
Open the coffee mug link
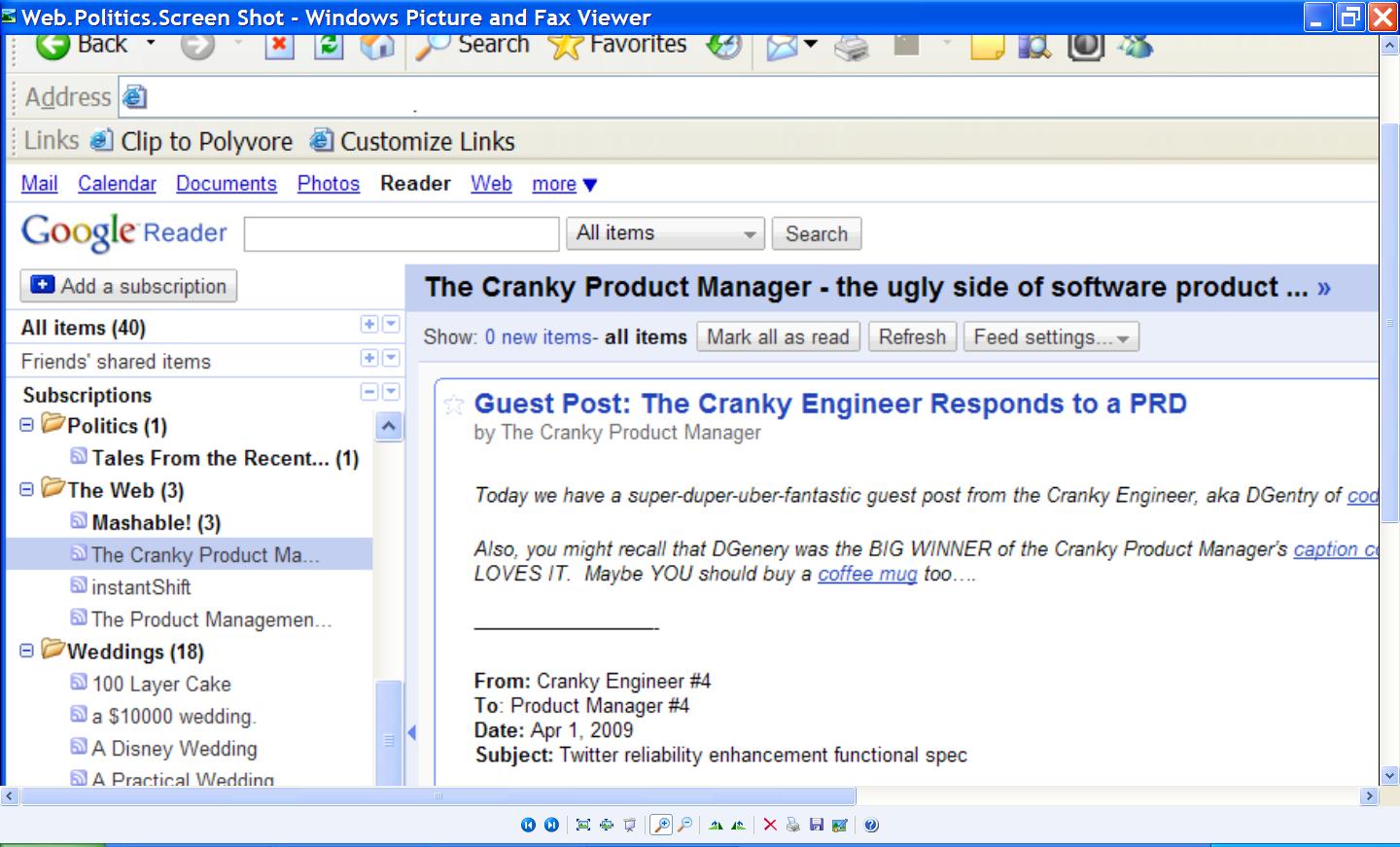(x=867, y=574)
